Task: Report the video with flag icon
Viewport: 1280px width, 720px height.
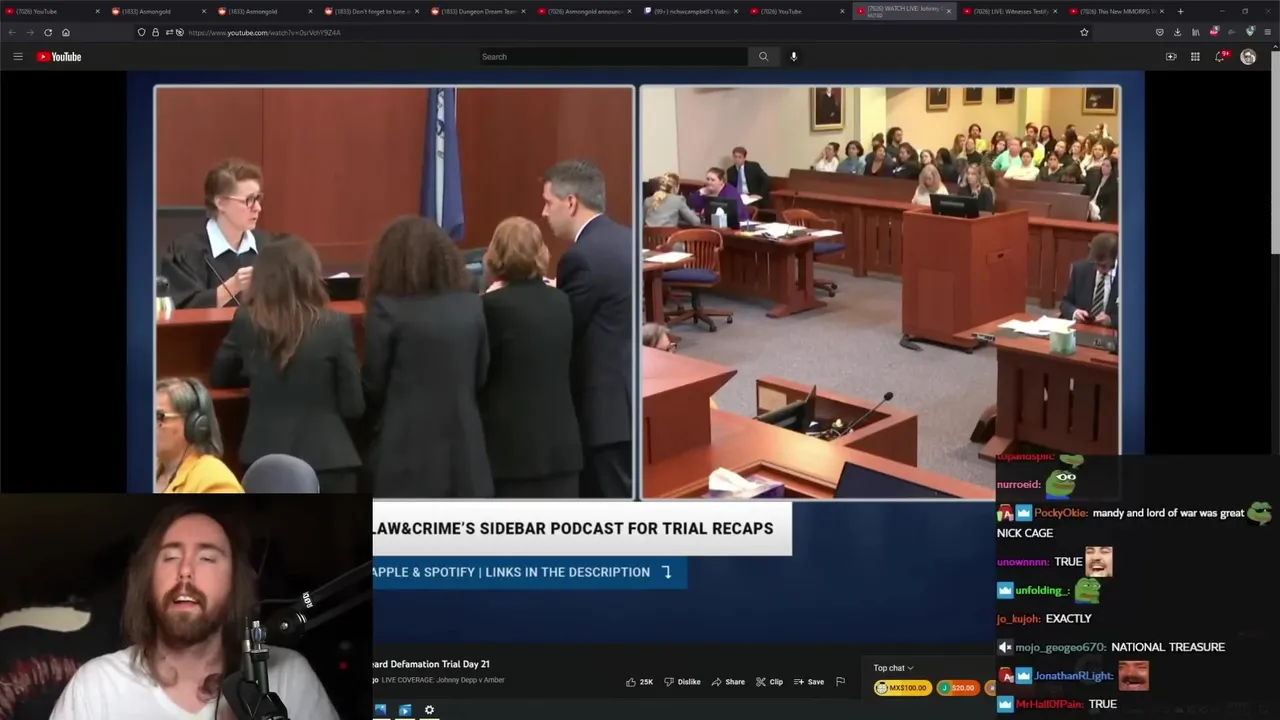Action: pyautogui.click(x=840, y=682)
